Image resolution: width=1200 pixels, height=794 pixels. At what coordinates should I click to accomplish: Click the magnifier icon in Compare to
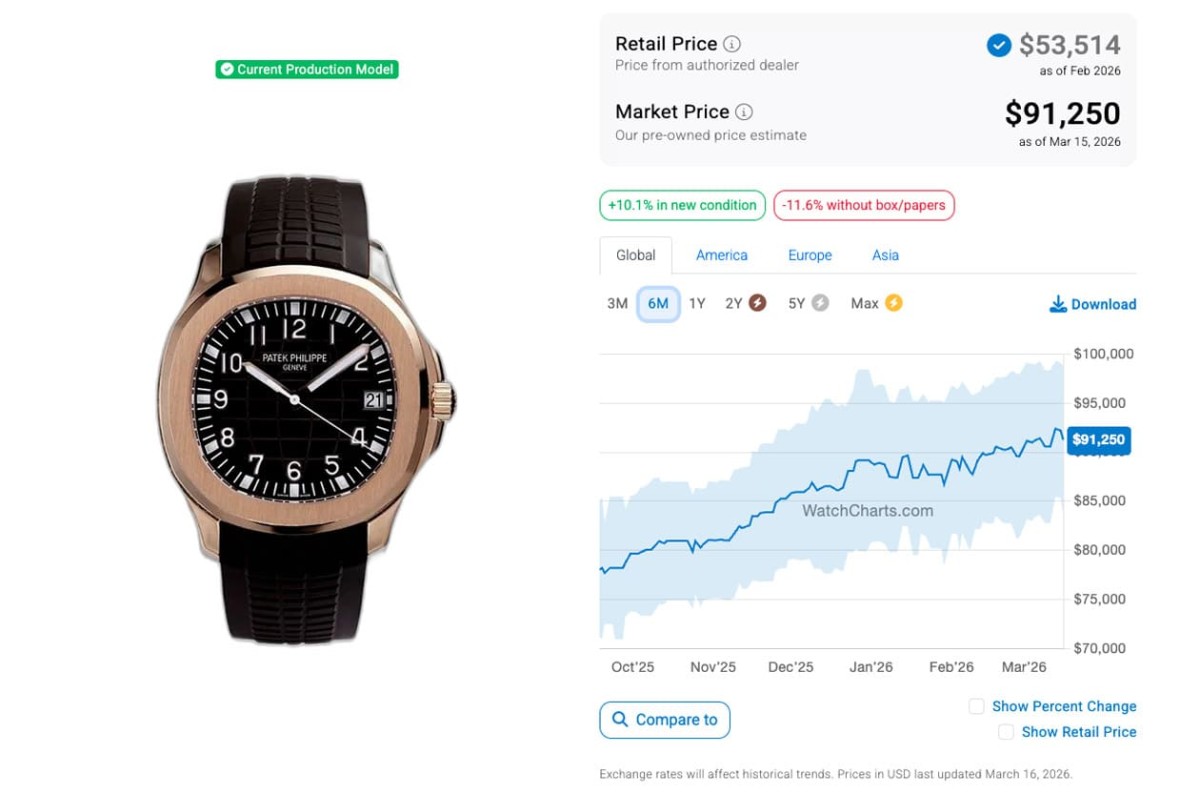pyautogui.click(x=620, y=720)
